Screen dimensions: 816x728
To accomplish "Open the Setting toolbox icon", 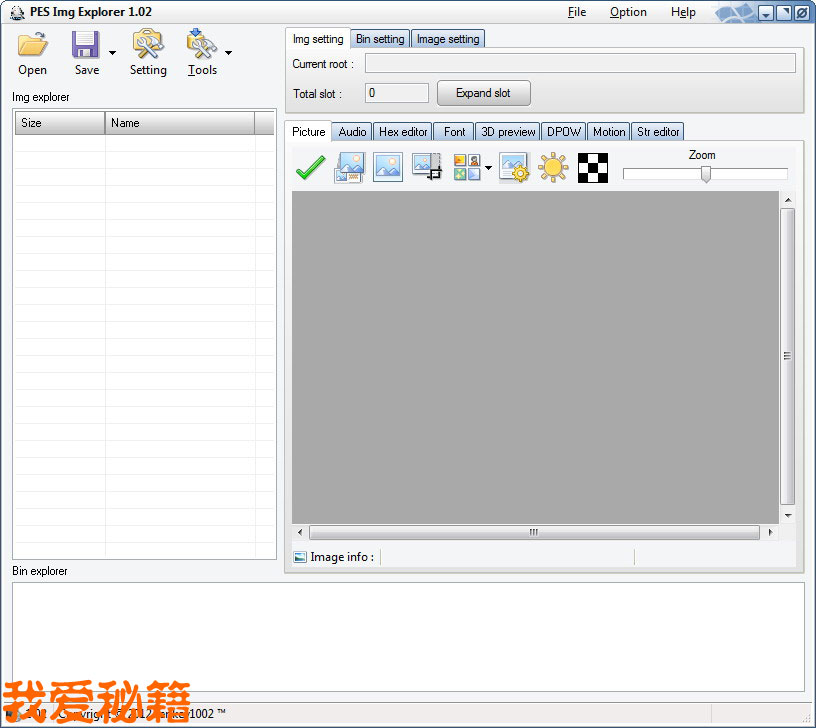I will tap(148, 46).
